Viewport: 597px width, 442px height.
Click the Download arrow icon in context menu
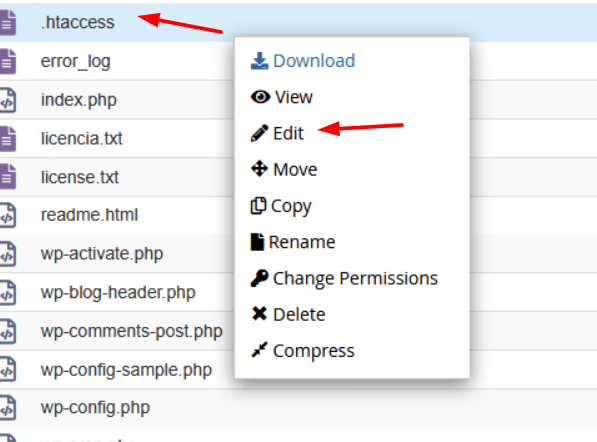pos(259,61)
